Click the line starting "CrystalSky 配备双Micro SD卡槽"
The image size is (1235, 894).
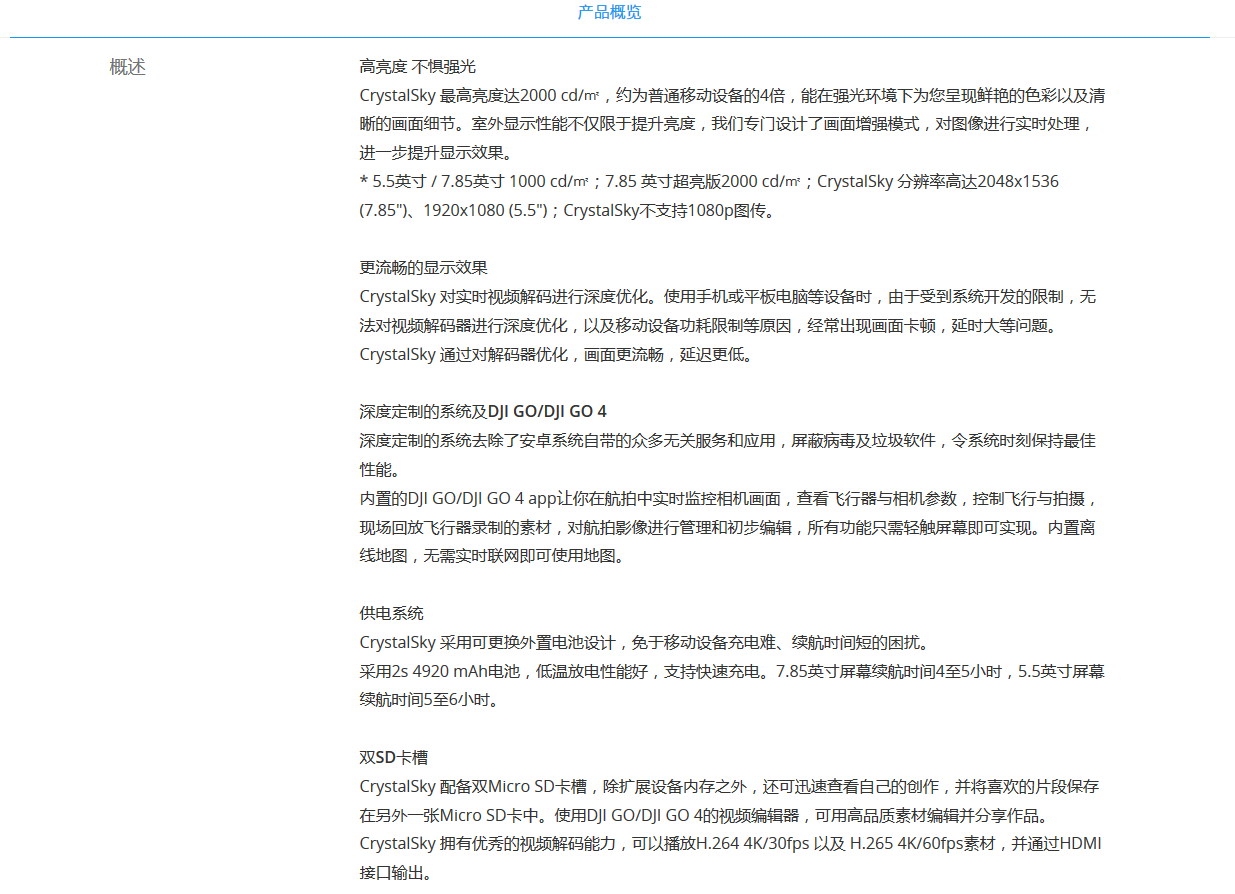(729, 786)
